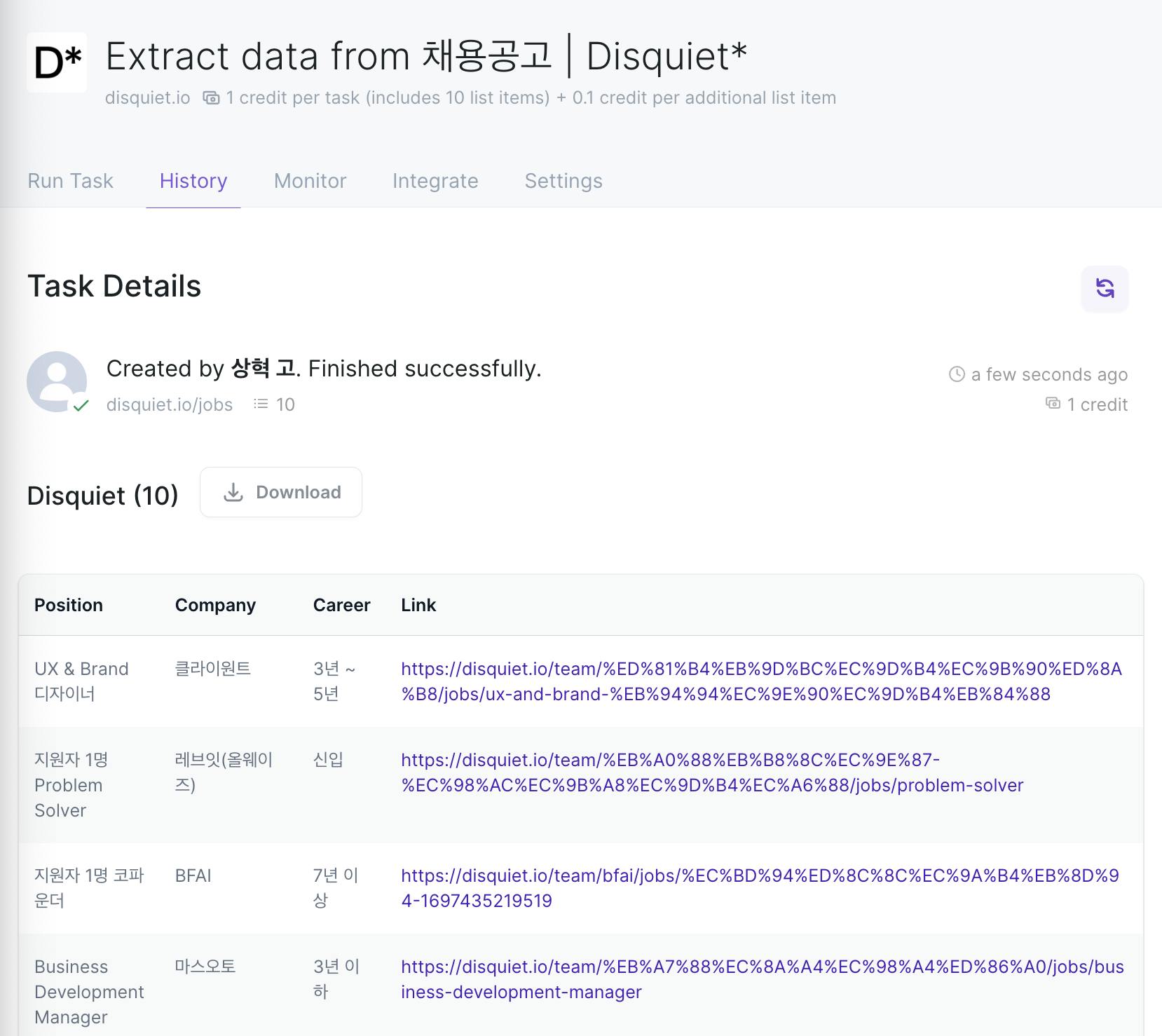The height and width of the screenshot is (1036, 1162).
Task: Click the '1 credit' cost text
Action: point(1098,404)
